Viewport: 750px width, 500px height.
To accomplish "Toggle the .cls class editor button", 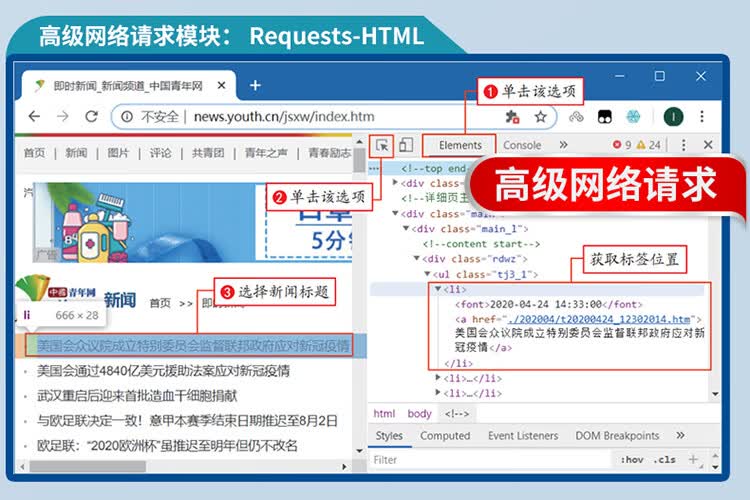I will click(x=664, y=460).
